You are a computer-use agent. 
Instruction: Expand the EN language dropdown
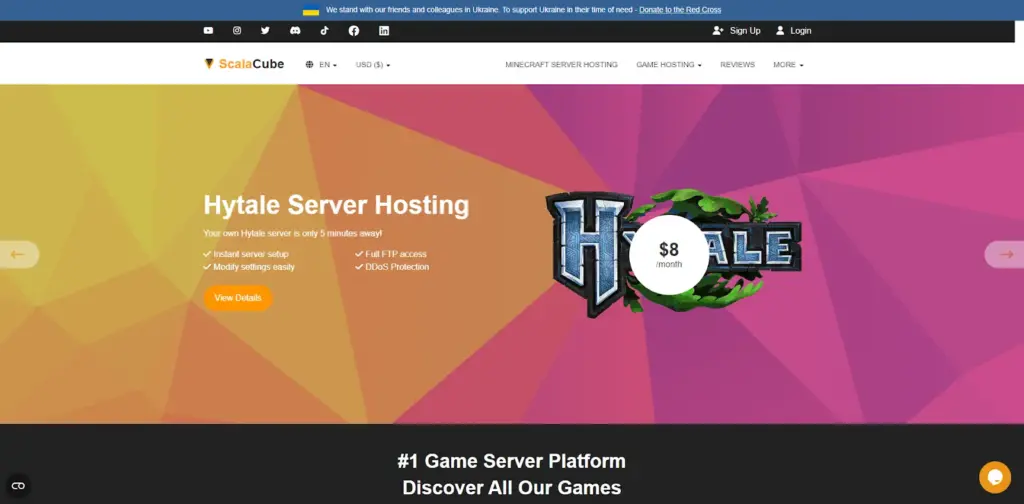[322, 65]
